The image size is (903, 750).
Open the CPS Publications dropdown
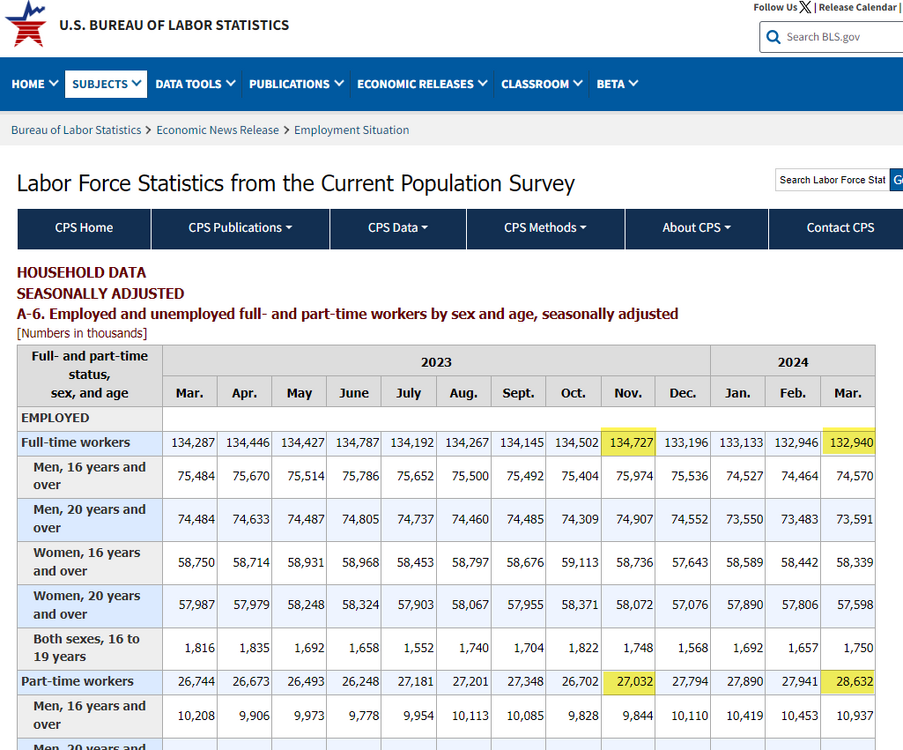(x=240, y=228)
